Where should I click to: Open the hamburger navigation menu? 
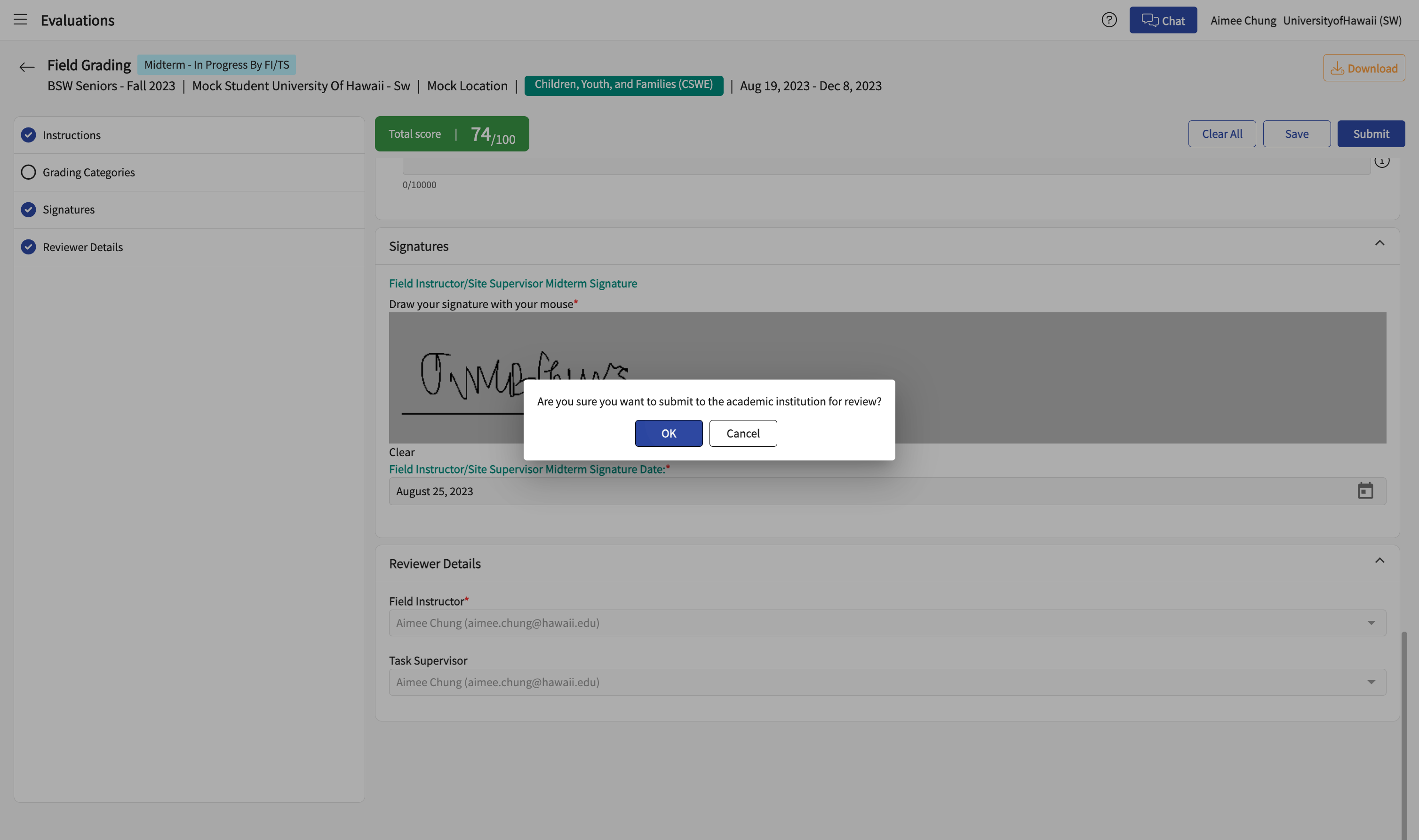[20, 20]
